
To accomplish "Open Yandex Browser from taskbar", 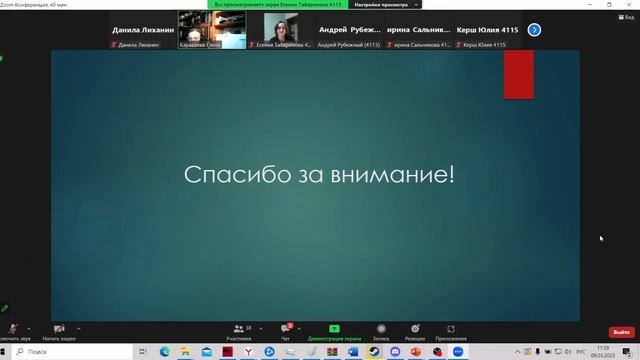I will tap(248, 351).
